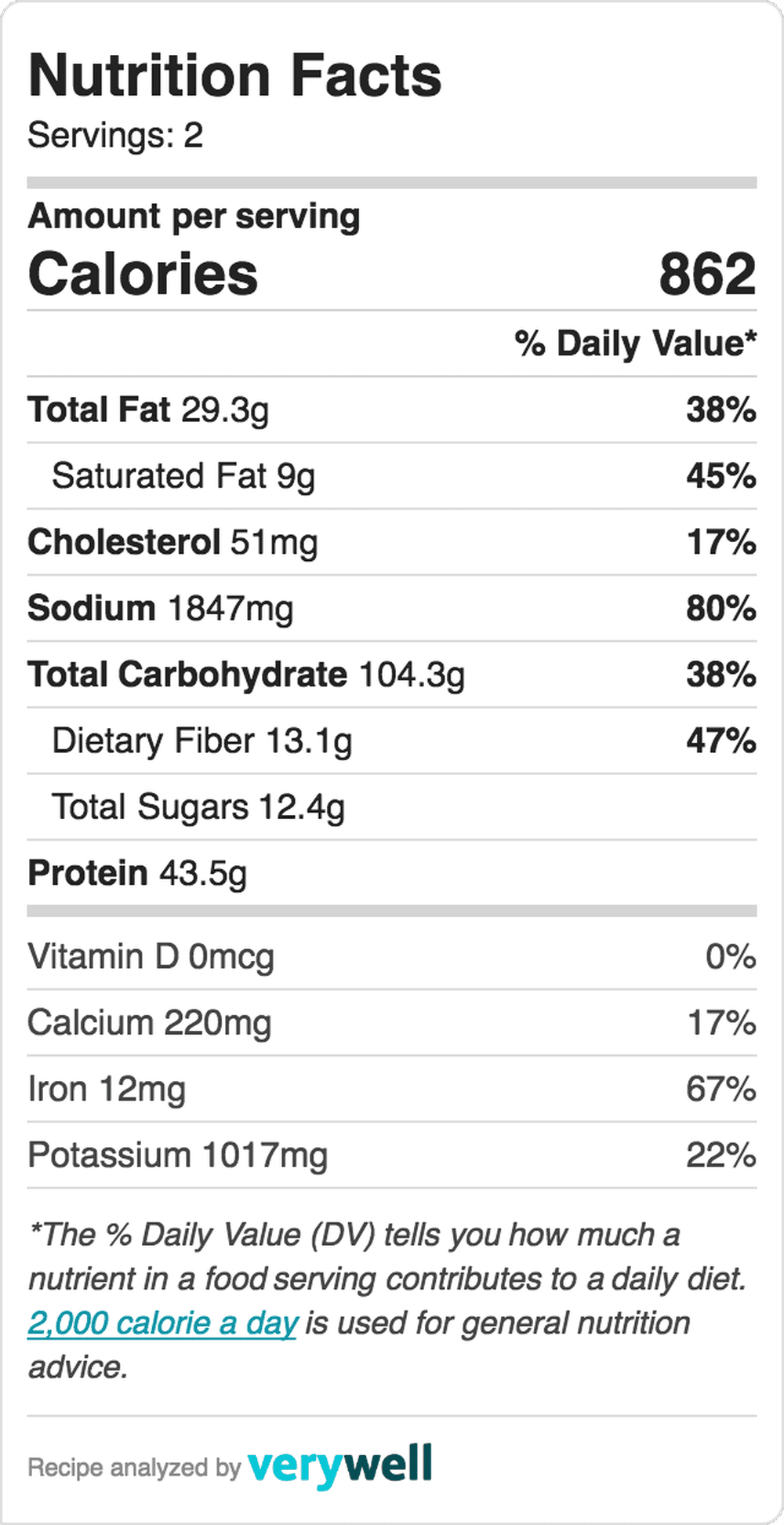
Task: Click the % Daily Value* header
Action: point(636,344)
